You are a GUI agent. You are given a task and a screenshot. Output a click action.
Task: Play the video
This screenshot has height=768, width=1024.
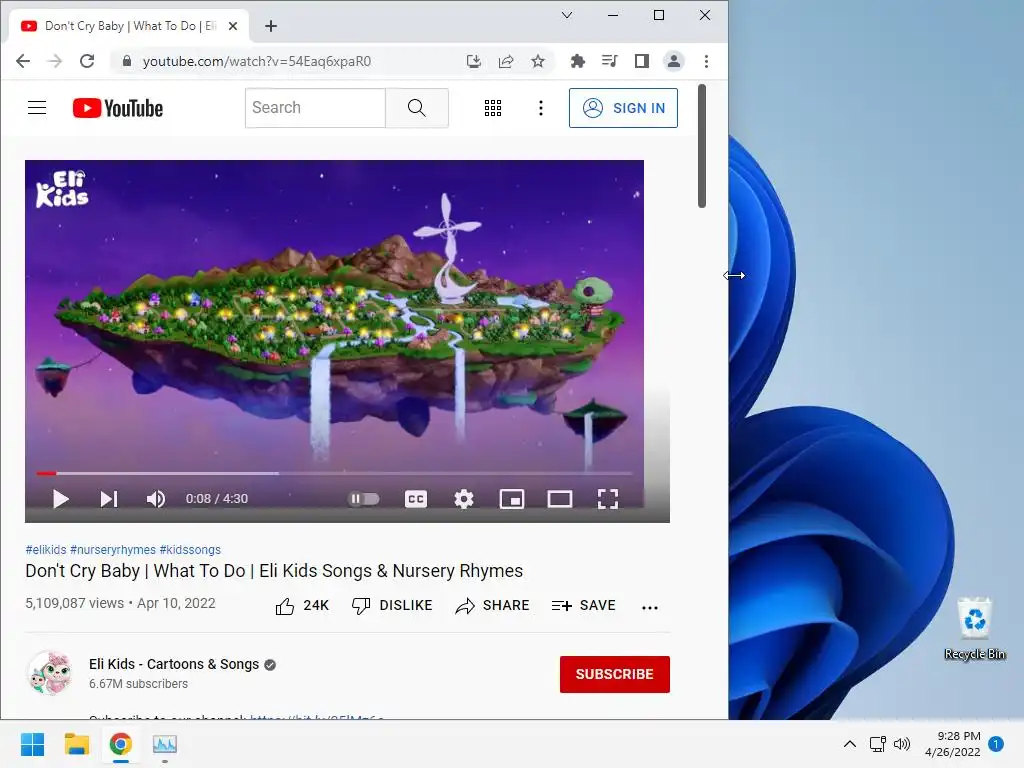61,499
